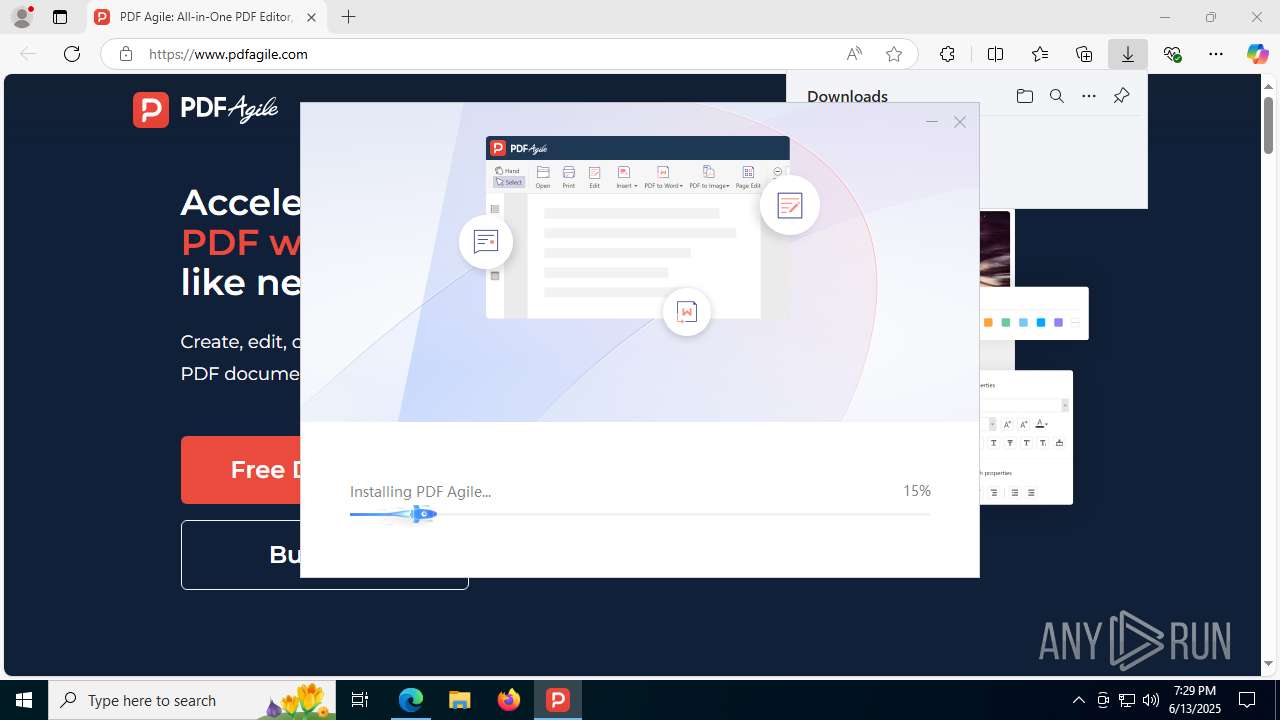This screenshot has height=720, width=1280.
Task: Close the PDF Agile browser tab
Action: point(311,17)
